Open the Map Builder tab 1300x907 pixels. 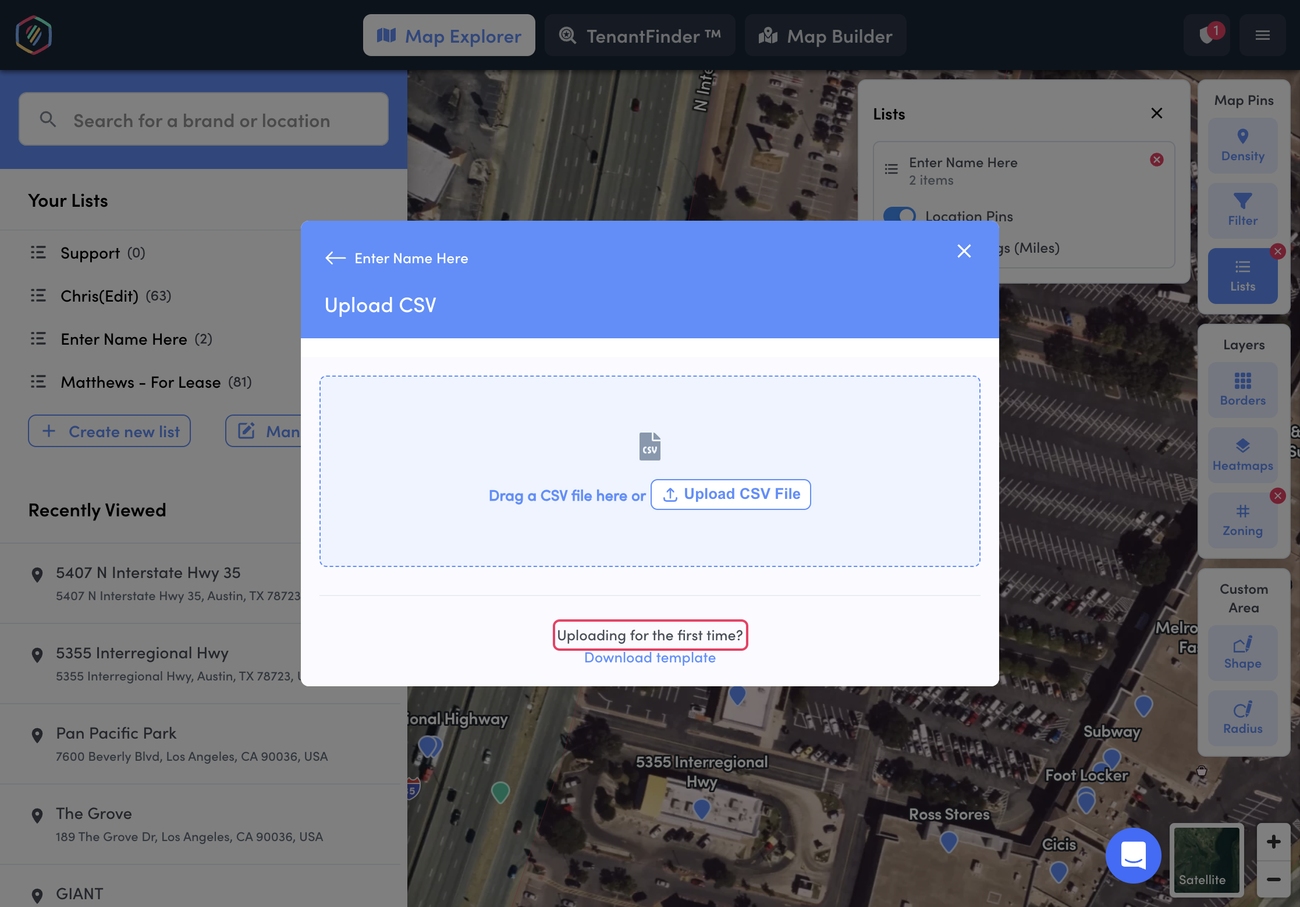(825, 35)
